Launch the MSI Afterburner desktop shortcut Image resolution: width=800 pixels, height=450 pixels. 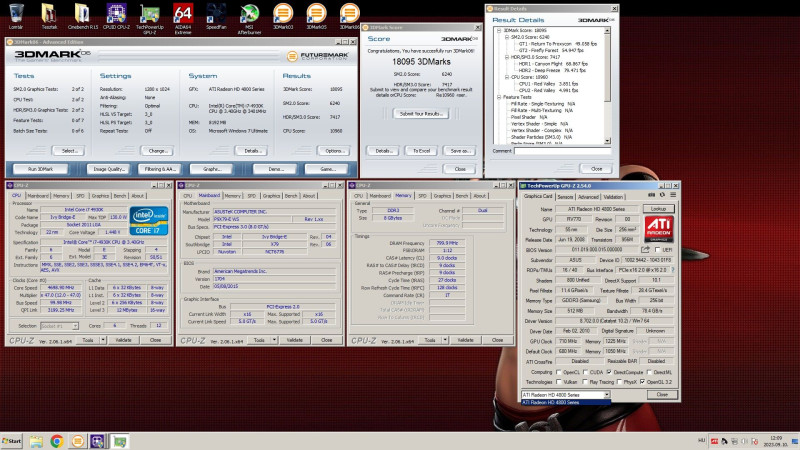coord(249,19)
